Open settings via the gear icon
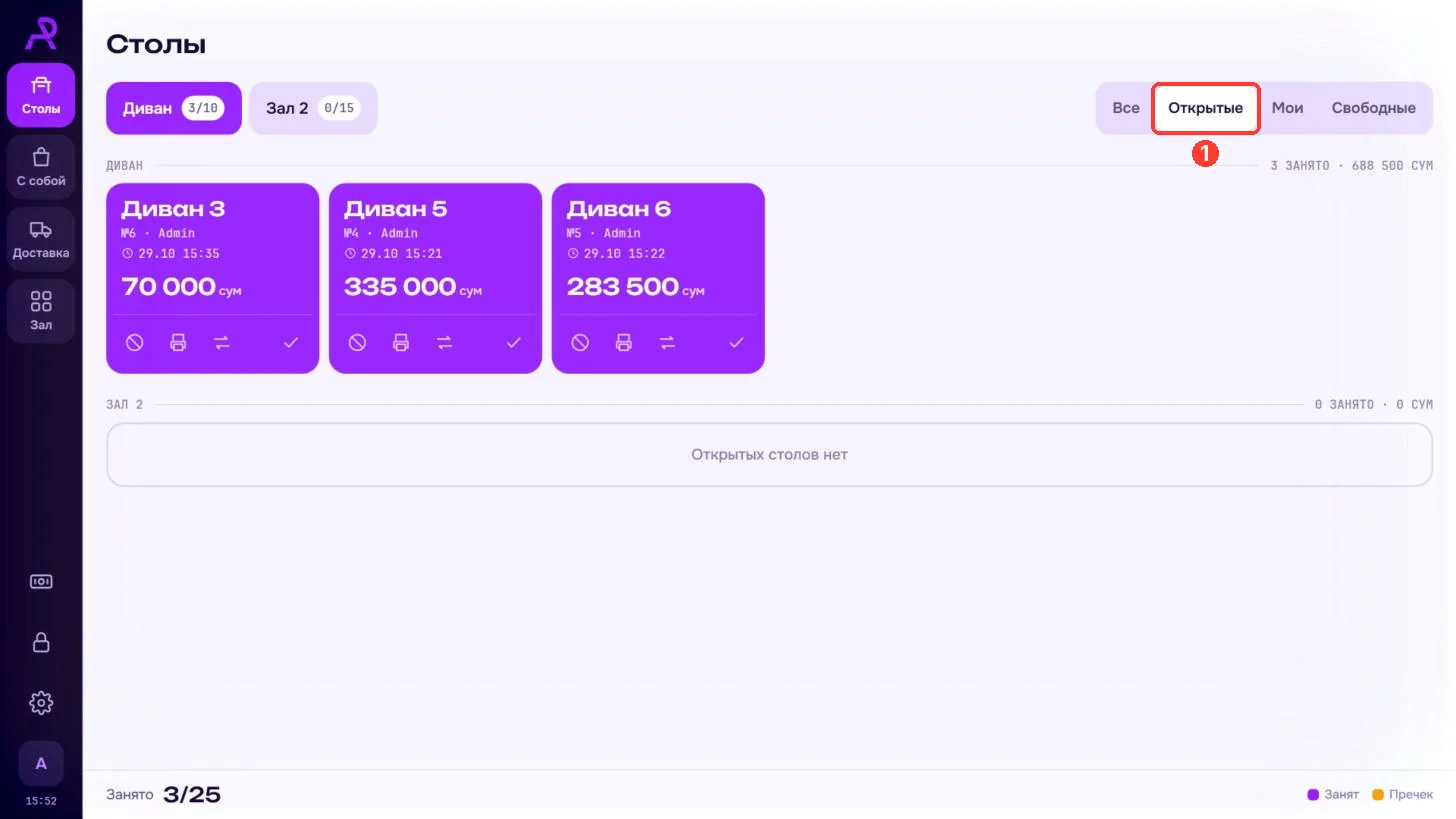 41,703
